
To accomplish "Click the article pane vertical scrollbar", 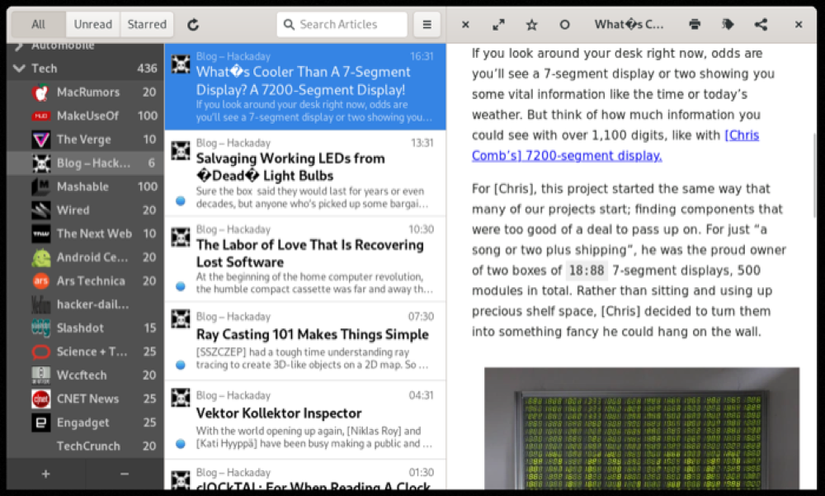I will pos(814,174).
